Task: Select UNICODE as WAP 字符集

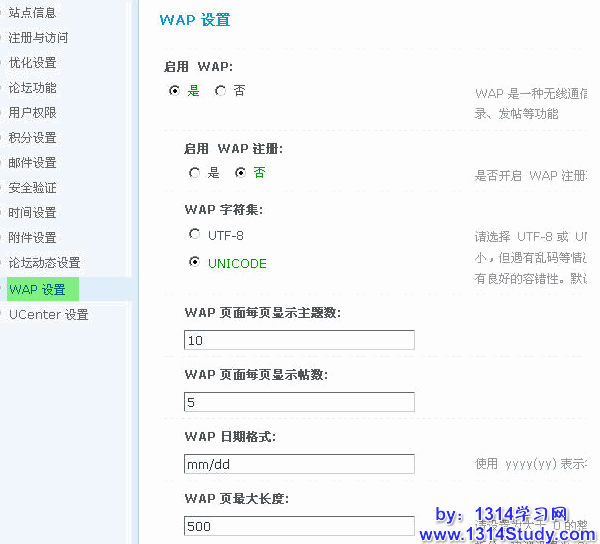Action: [194, 263]
